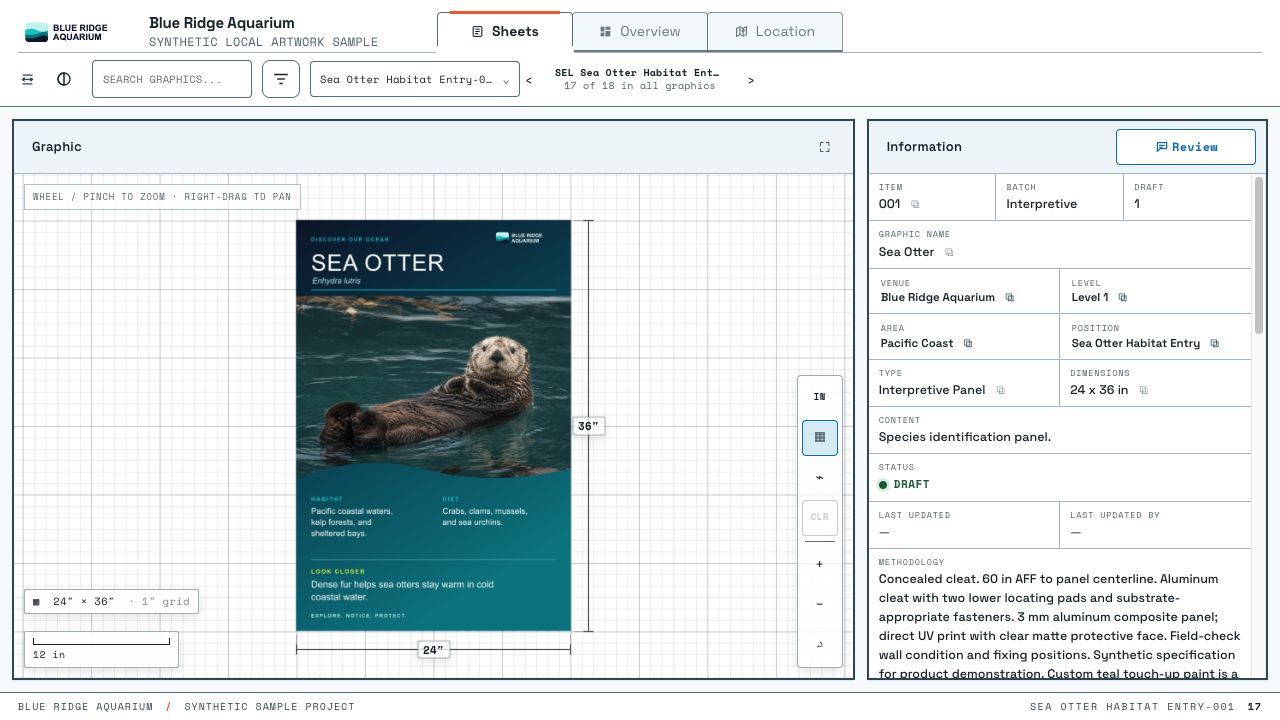Click the Methodology description text
Image resolution: width=1280 pixels, height=720 pixels.
(x=1060, y=626)
